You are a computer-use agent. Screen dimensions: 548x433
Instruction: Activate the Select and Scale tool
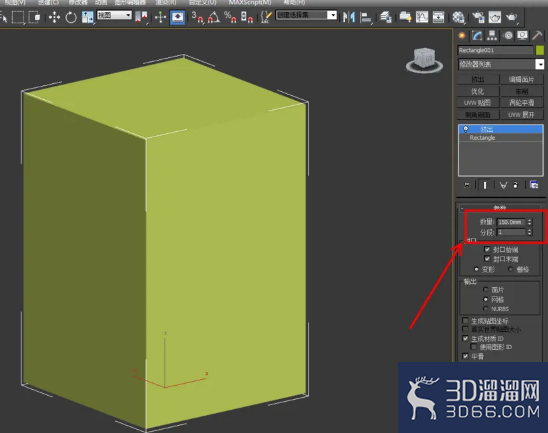tap(87, 17)
